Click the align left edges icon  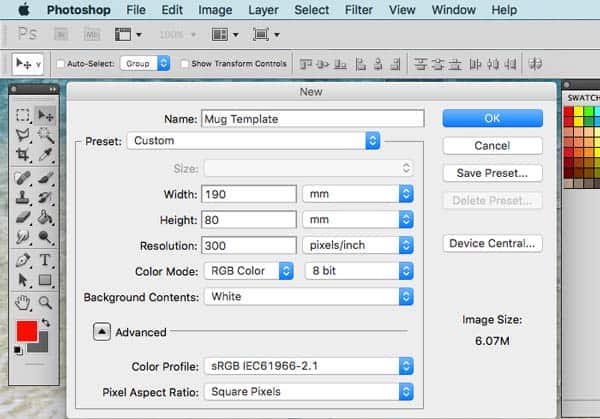point(360,64)
